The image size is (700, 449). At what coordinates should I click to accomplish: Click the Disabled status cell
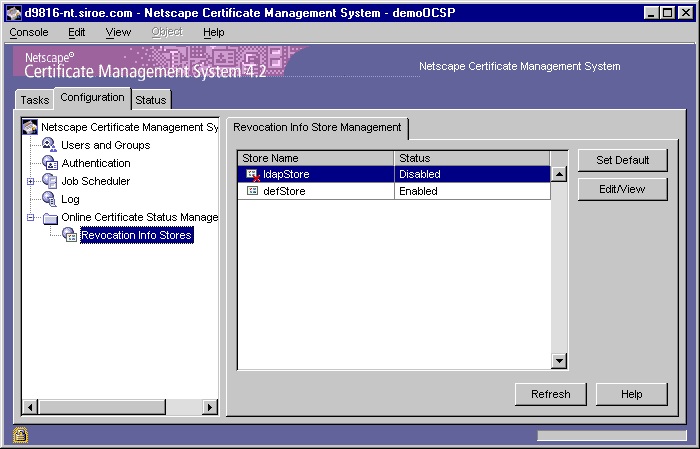tap(472, 174)
